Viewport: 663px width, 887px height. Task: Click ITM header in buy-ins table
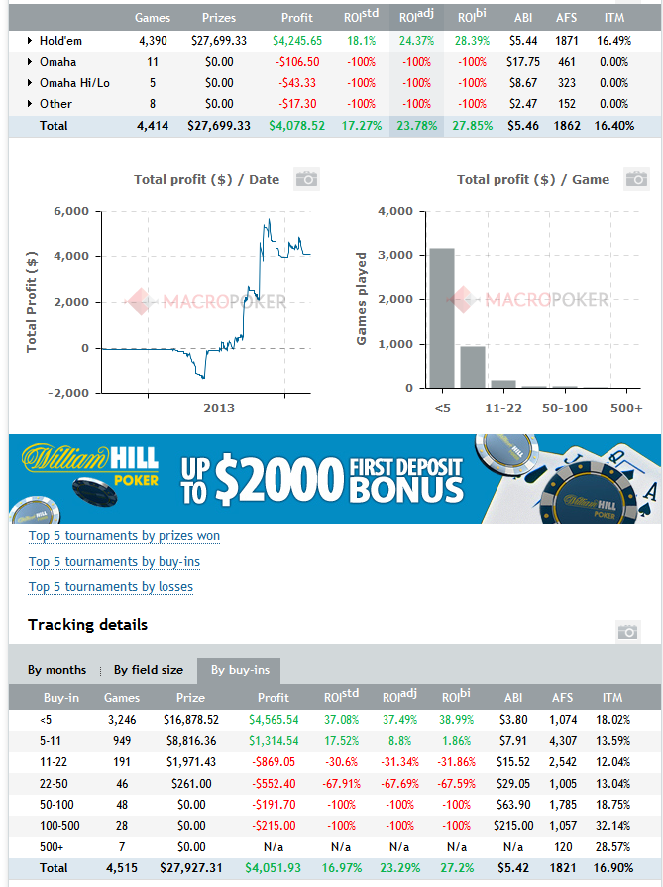[612, 698]
